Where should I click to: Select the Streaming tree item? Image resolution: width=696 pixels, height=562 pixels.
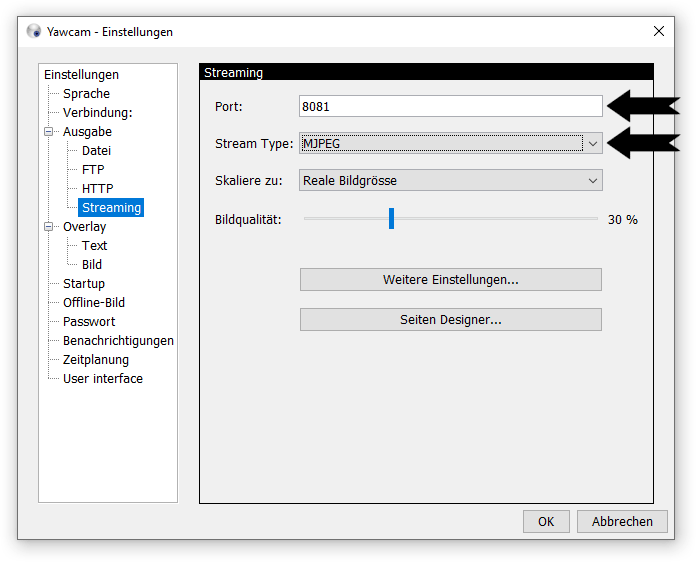pyautogui.click(x=111, y=208)
